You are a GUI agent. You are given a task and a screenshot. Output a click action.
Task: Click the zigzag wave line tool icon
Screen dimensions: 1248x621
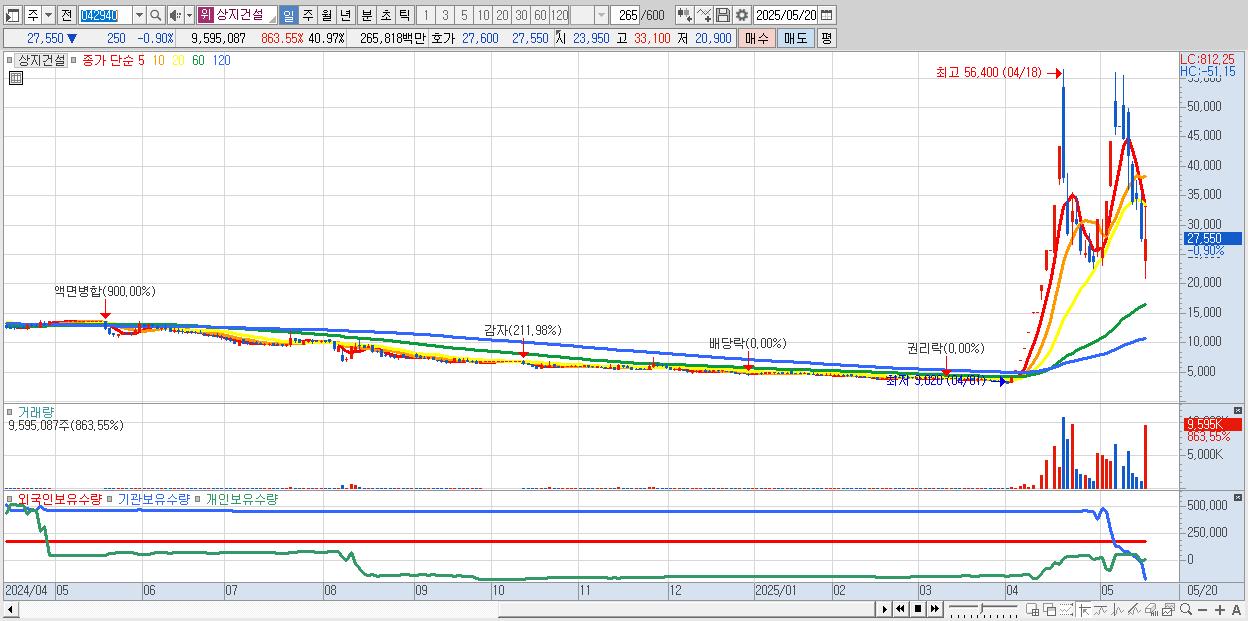[x=1118, y=609]
